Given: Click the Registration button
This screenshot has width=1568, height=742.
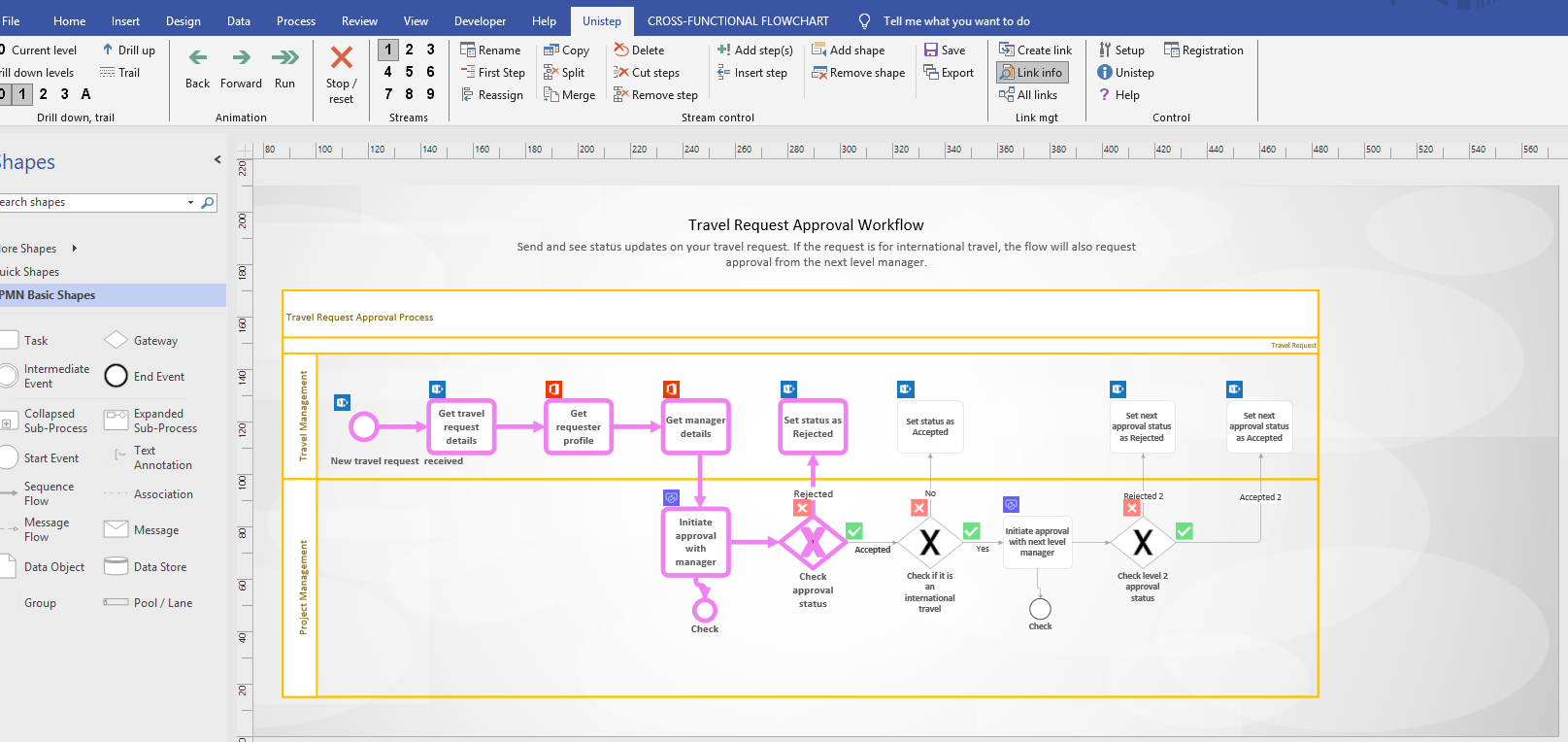Looking at the screenshot, I should click(x=1203, y=51).
